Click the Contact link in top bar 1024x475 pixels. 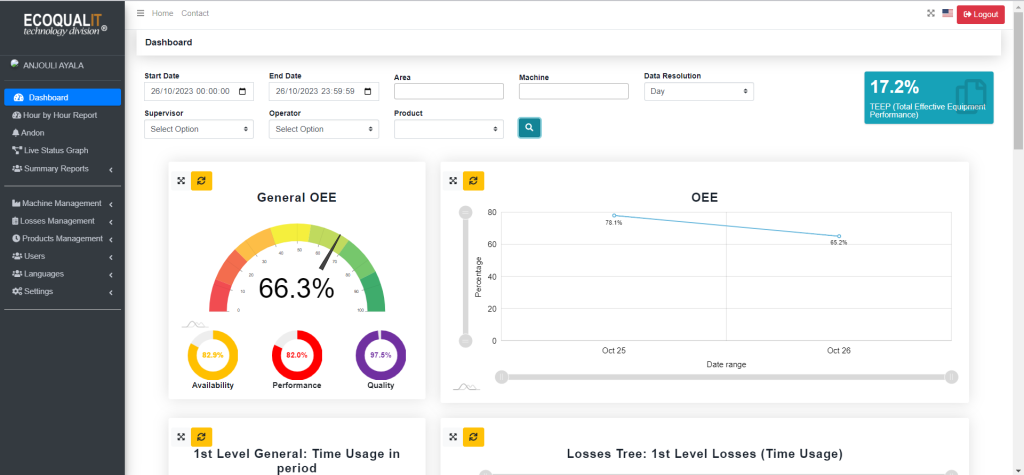click(195, 13)
